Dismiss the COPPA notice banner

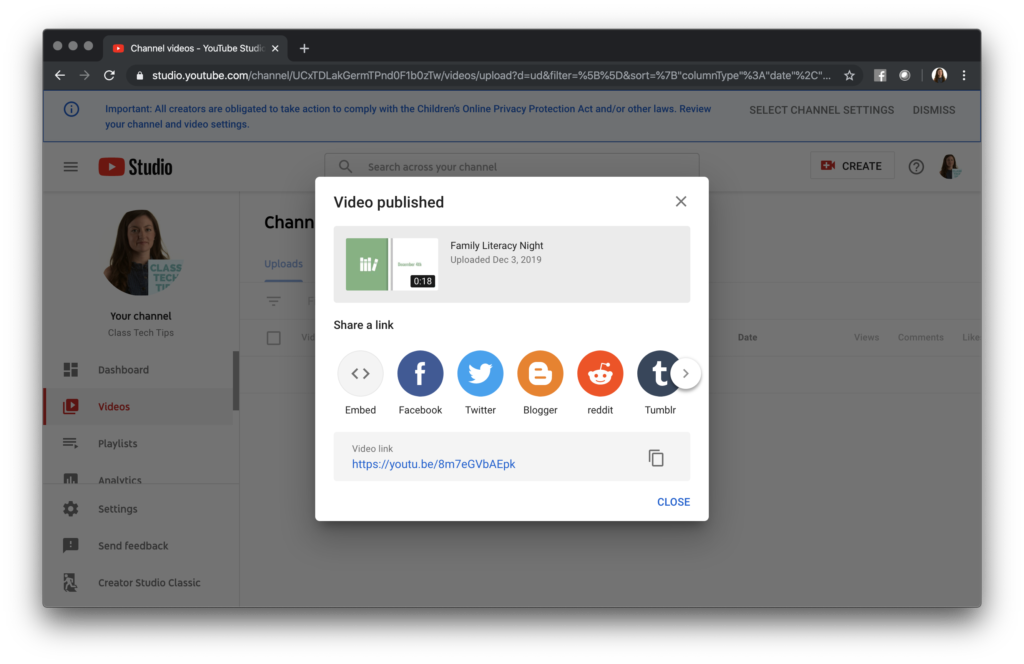[934, 110]
